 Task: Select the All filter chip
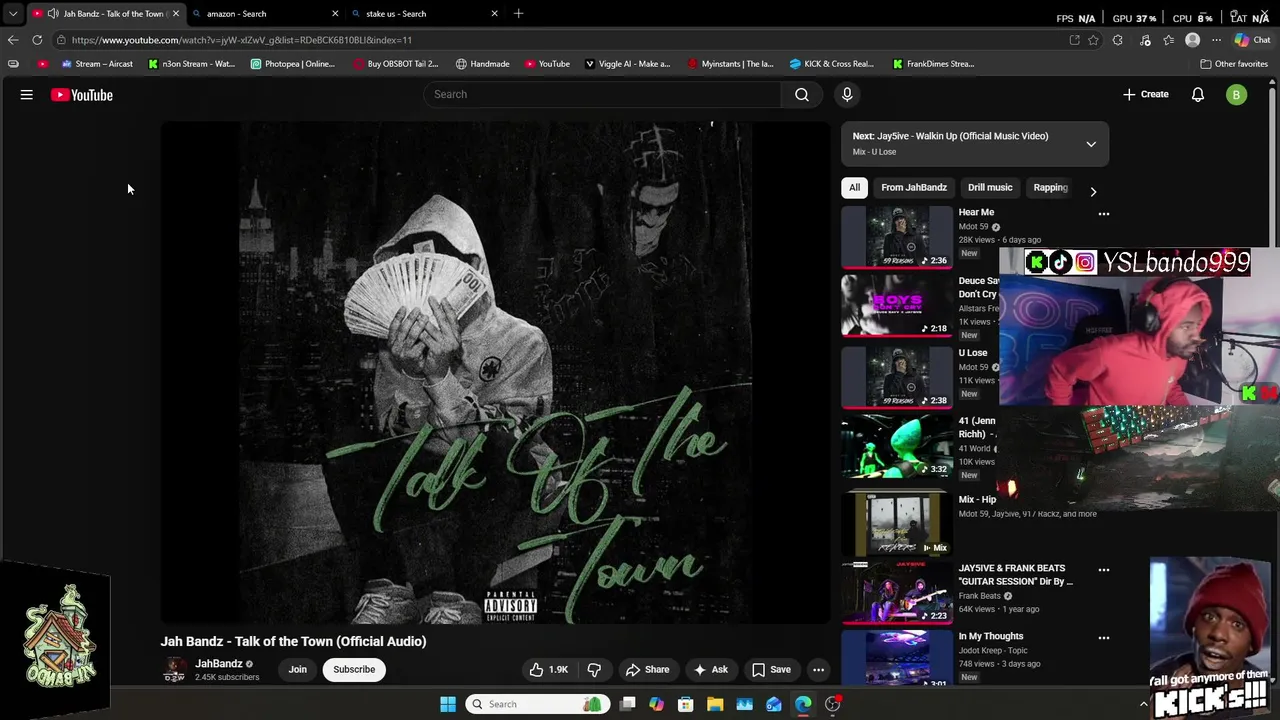click(854, 187)
